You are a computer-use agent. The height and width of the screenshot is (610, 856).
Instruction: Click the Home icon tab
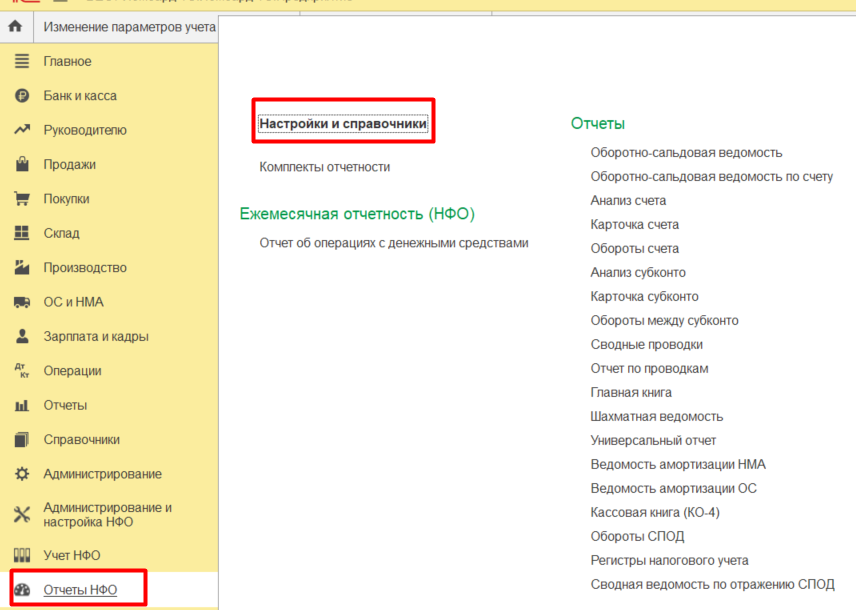[15, 27]
